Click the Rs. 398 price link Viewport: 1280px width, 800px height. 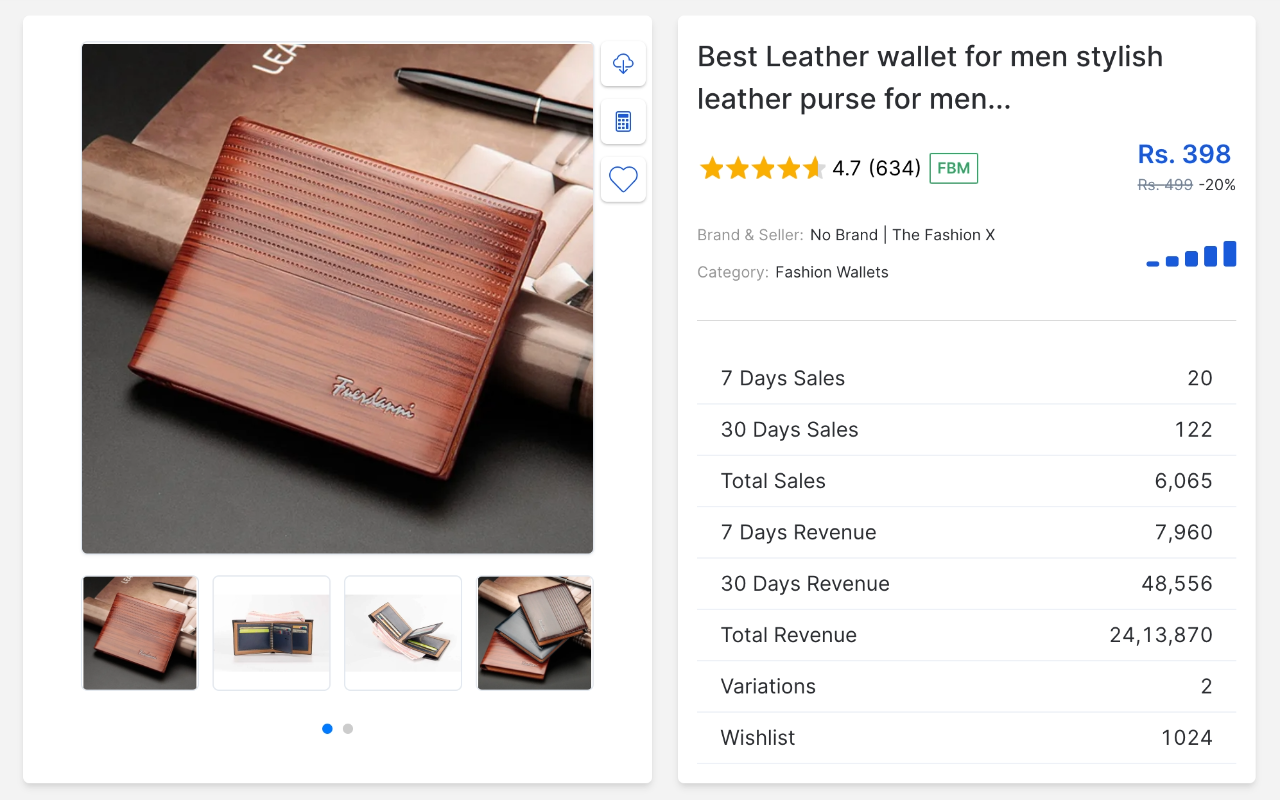click(1184, 154)
